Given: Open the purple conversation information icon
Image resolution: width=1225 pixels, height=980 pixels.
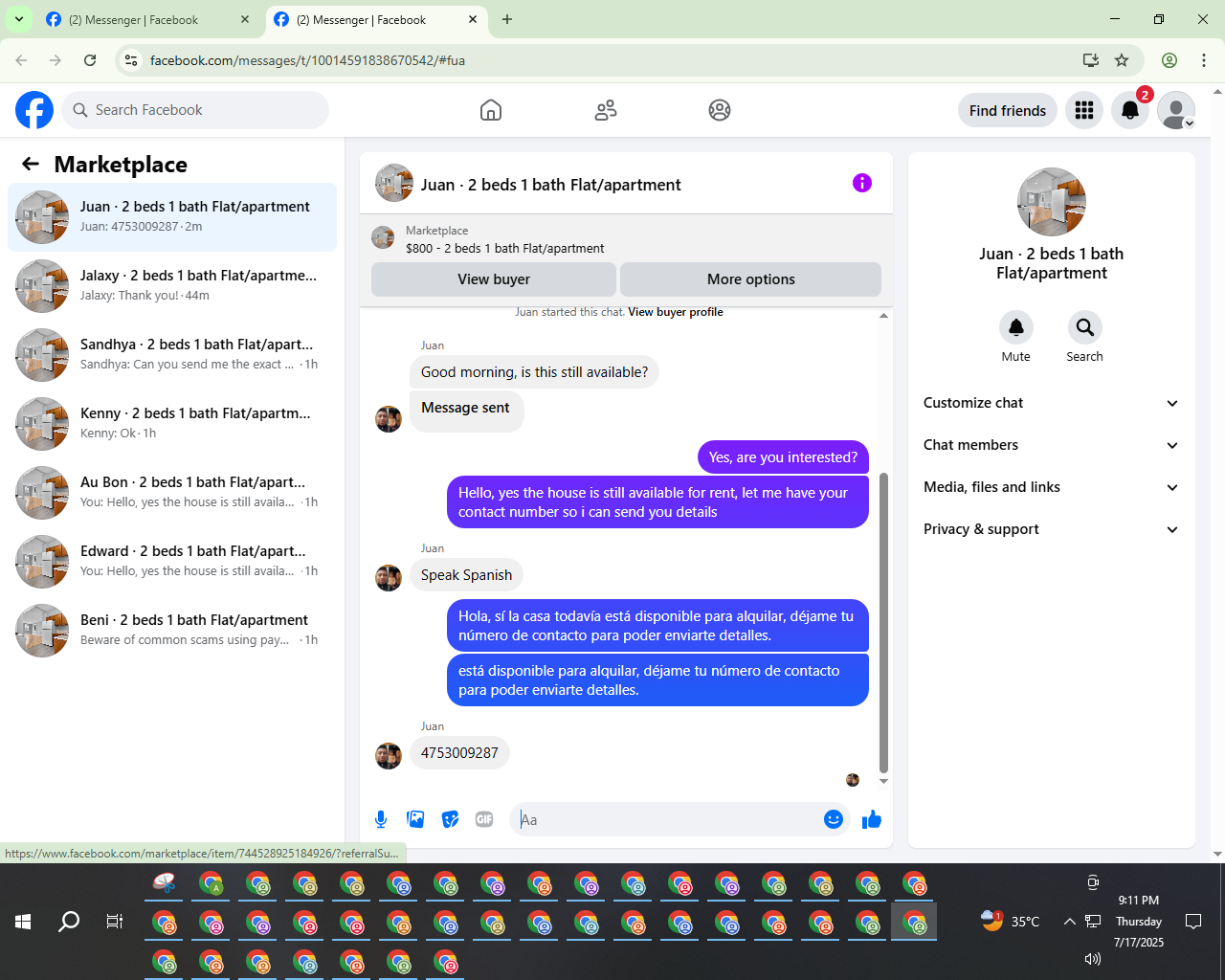Looking at the screenshot, I should tap(862, 183).
